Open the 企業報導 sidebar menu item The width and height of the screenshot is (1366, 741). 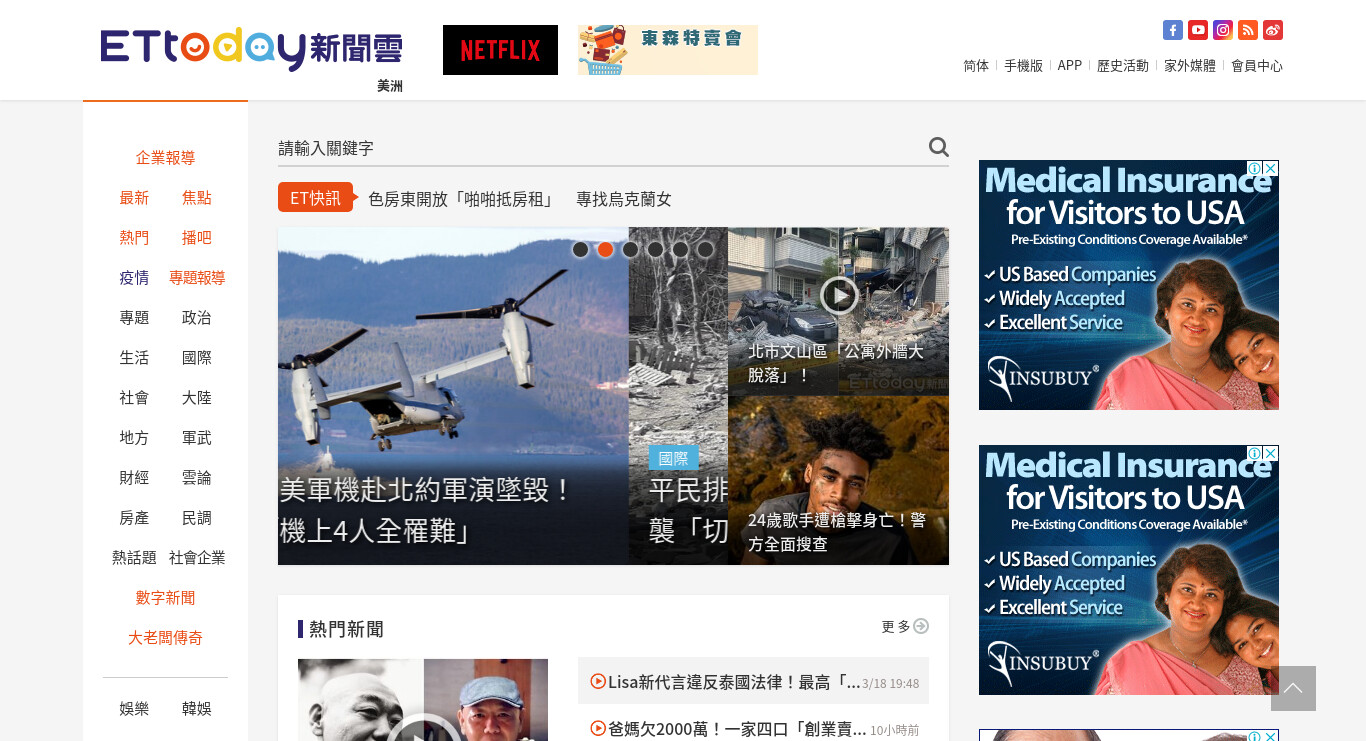pos(165,157)
